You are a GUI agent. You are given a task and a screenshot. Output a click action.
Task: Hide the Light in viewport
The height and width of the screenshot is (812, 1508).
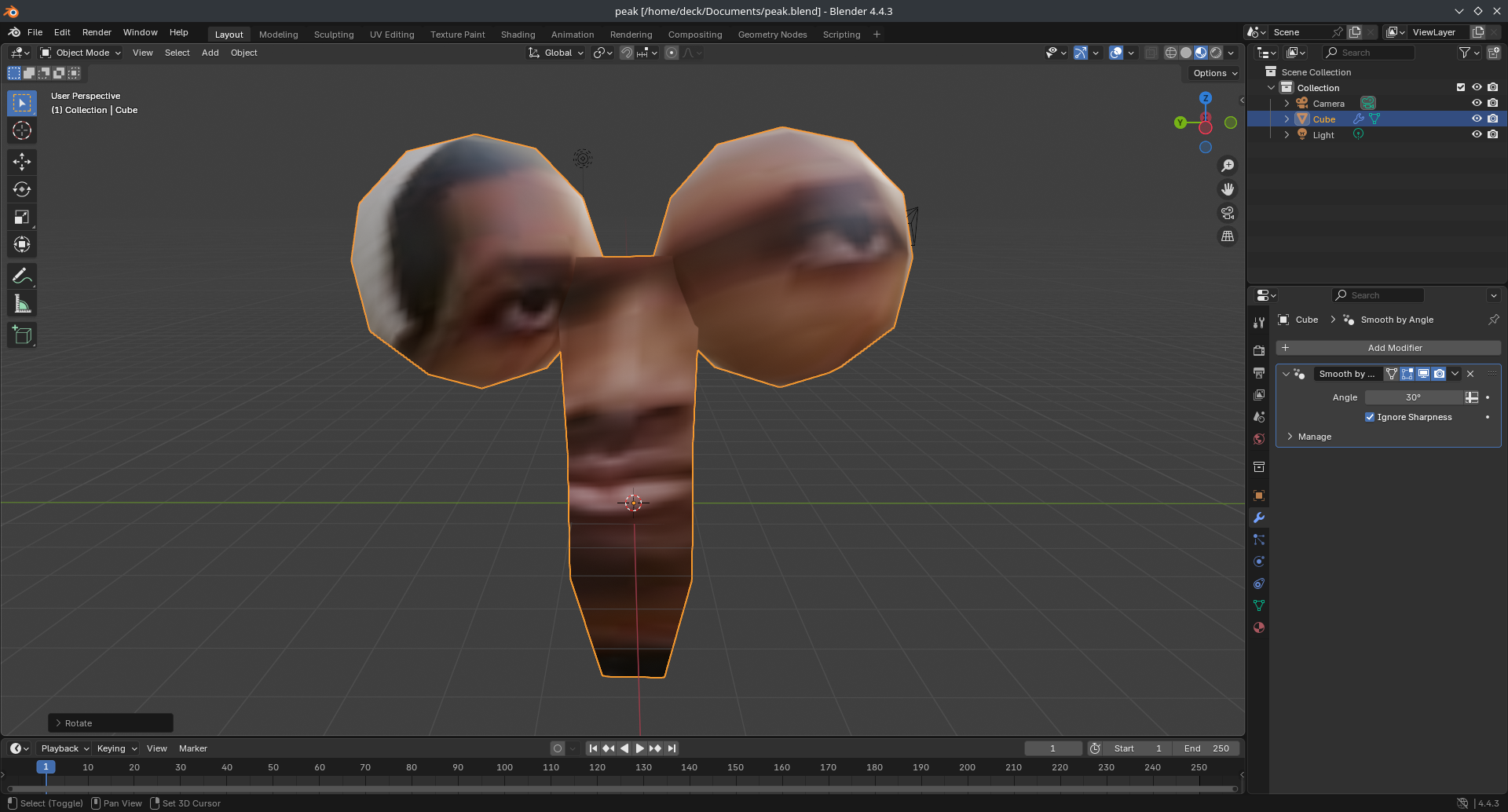tap(1477, 134)
